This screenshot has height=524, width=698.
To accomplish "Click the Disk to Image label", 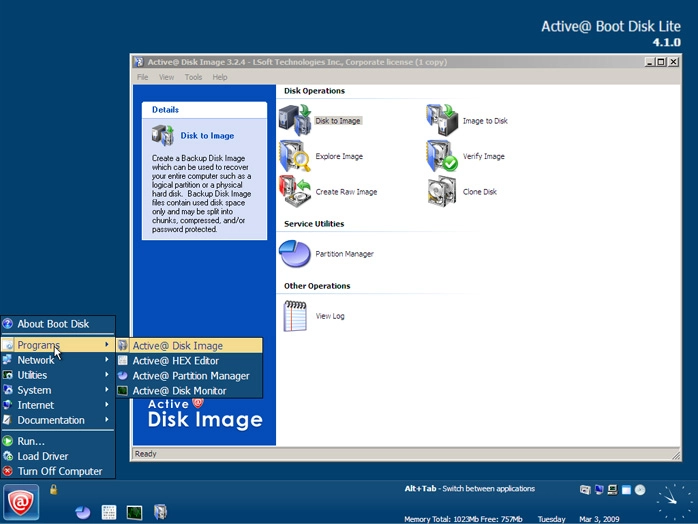I will point(338,121).
